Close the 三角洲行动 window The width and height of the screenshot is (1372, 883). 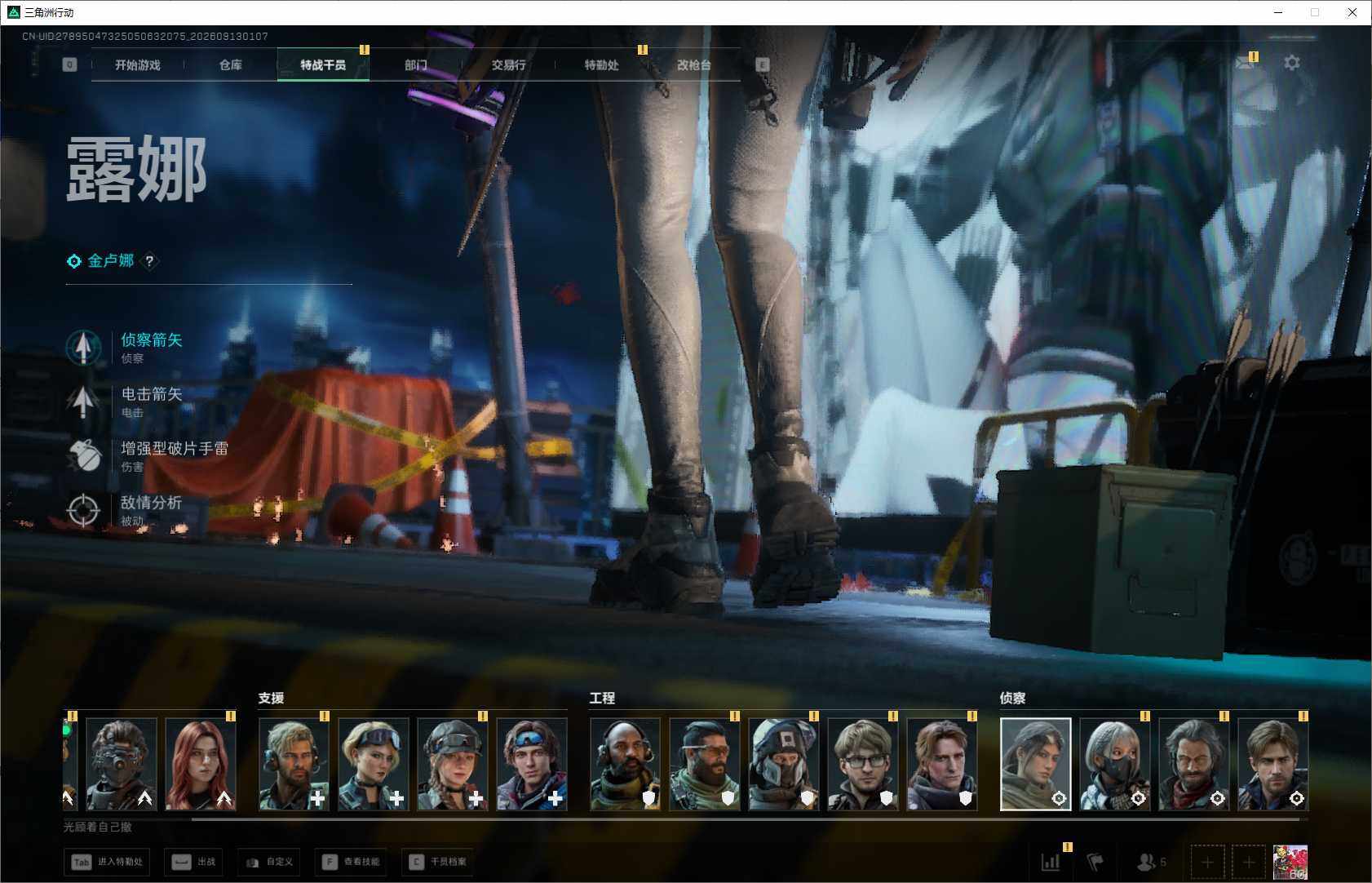[x=1352, y=12]
